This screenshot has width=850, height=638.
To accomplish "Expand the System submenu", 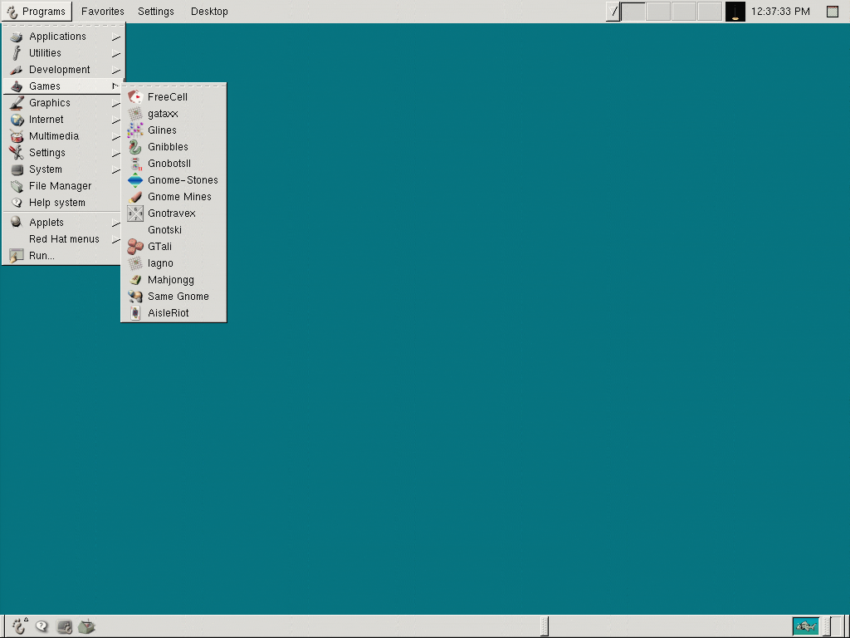I will [63, 170].
